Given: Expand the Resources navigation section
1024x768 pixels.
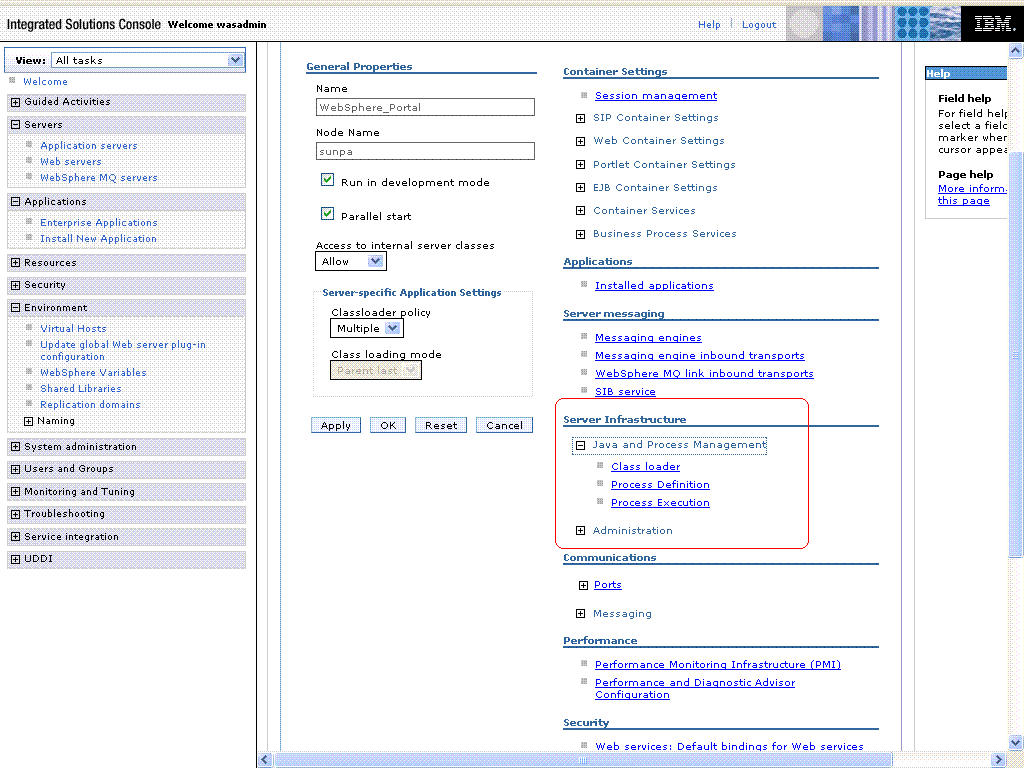Looking at the screenshot, I should click(16, 263).
